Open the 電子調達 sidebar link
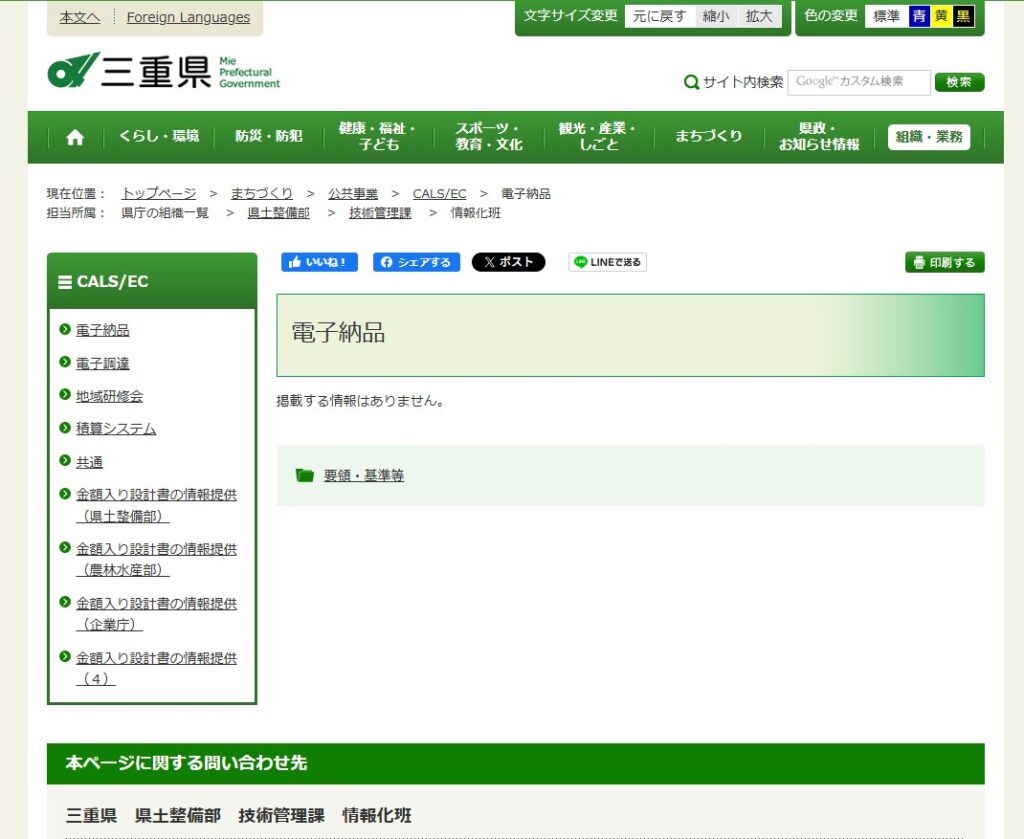The image size is (1024, 839). click(101, 362)
